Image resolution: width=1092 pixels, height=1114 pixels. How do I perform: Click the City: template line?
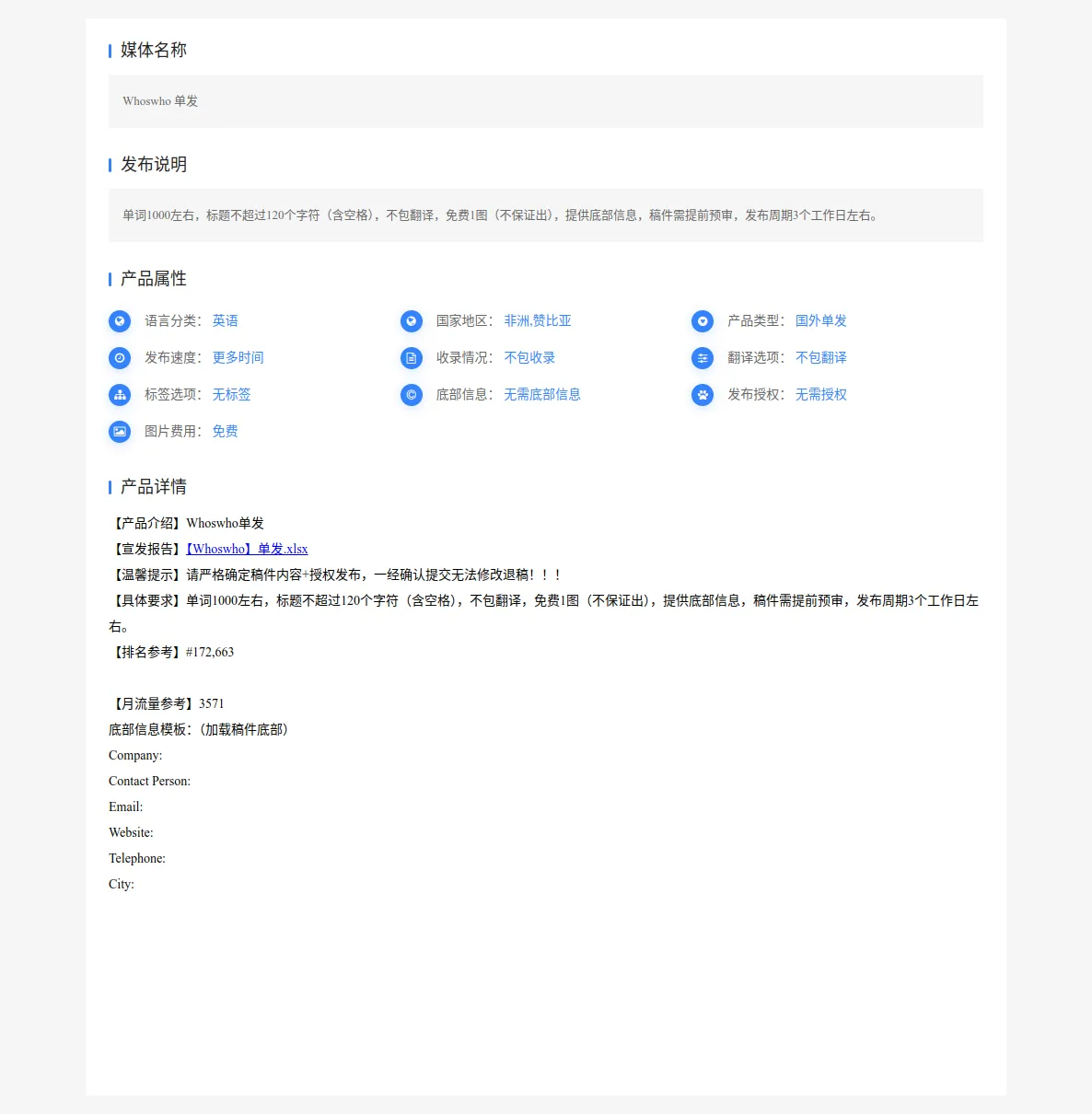click(x=122, y=884)
